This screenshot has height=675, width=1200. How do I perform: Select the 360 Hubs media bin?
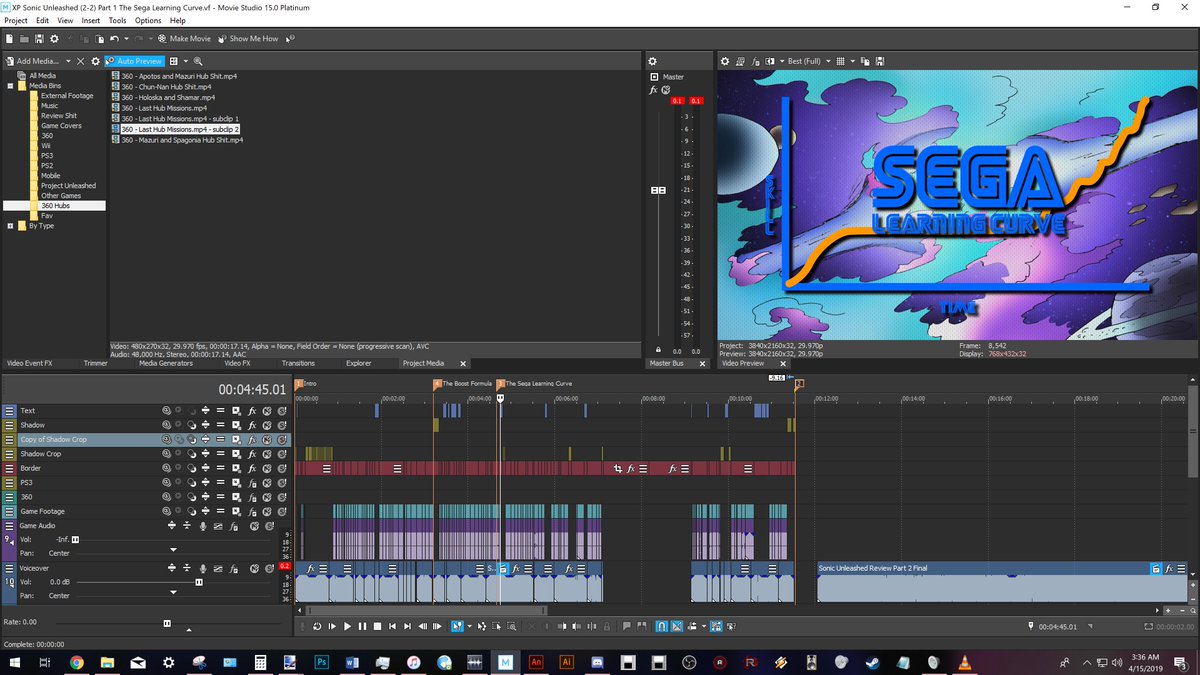[57, 206]
